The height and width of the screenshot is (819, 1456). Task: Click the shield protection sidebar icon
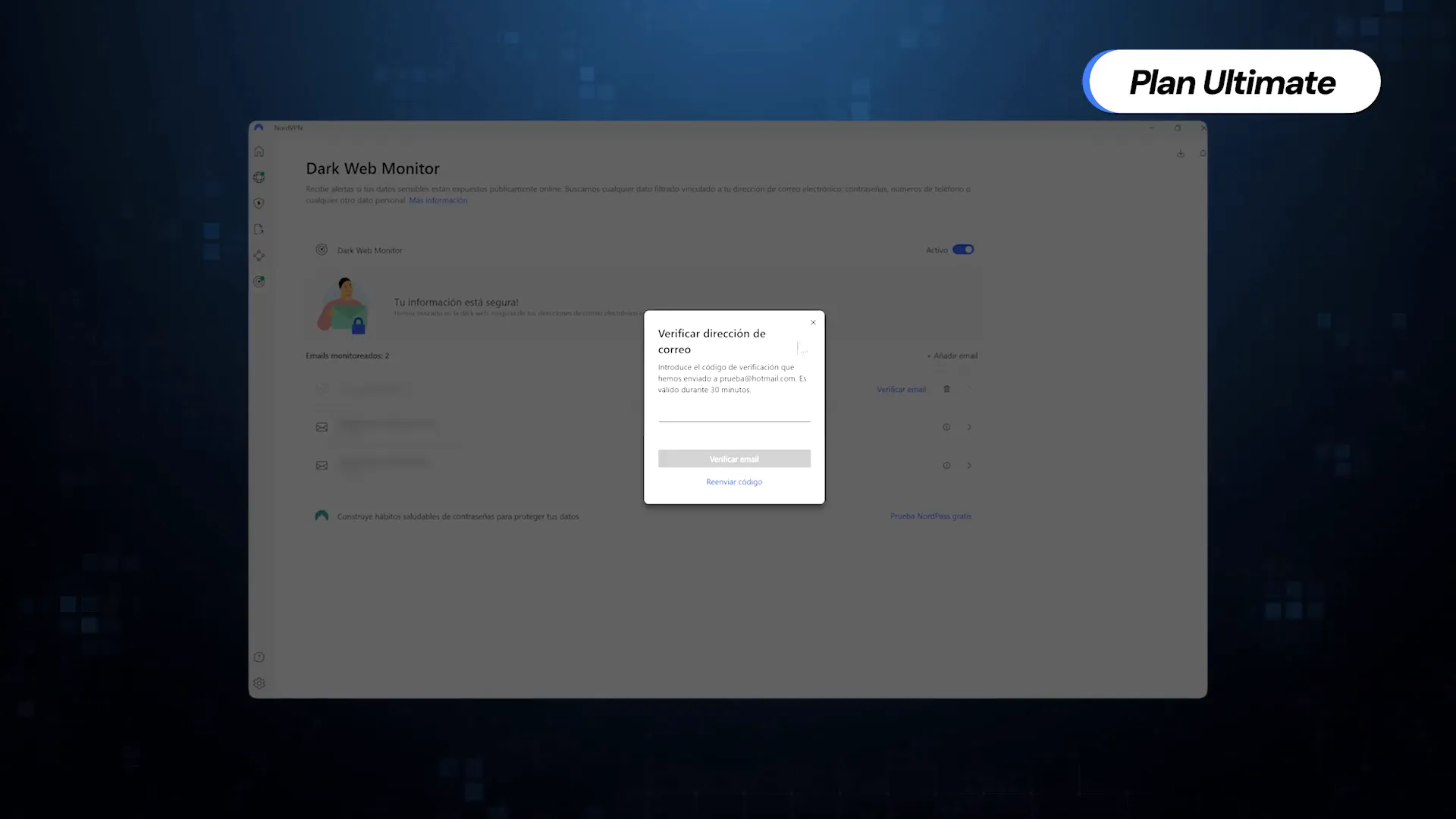pyautogui.click(x=258, y=203)
